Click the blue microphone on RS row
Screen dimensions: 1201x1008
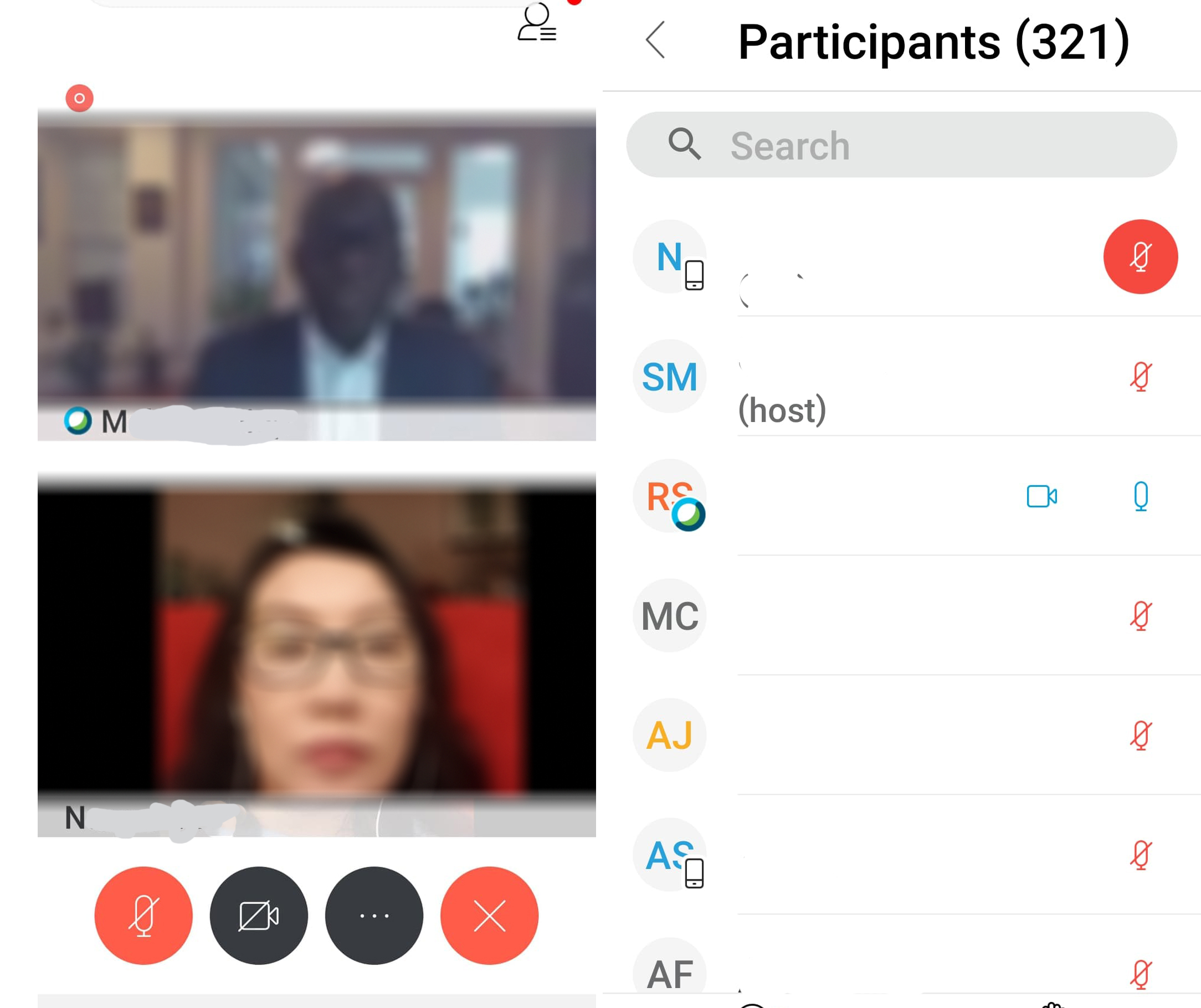pyautogui.click(x=1141, y=496)
